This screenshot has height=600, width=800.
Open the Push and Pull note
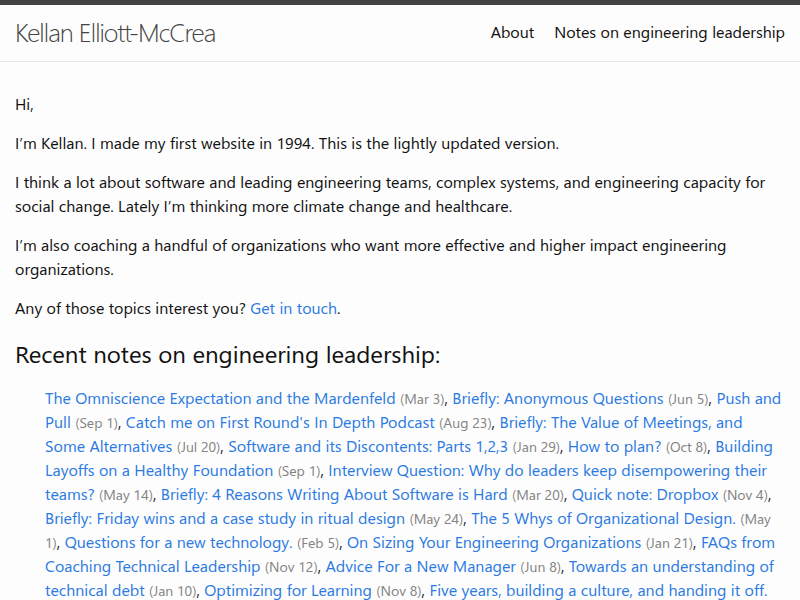tap(748, 398)
